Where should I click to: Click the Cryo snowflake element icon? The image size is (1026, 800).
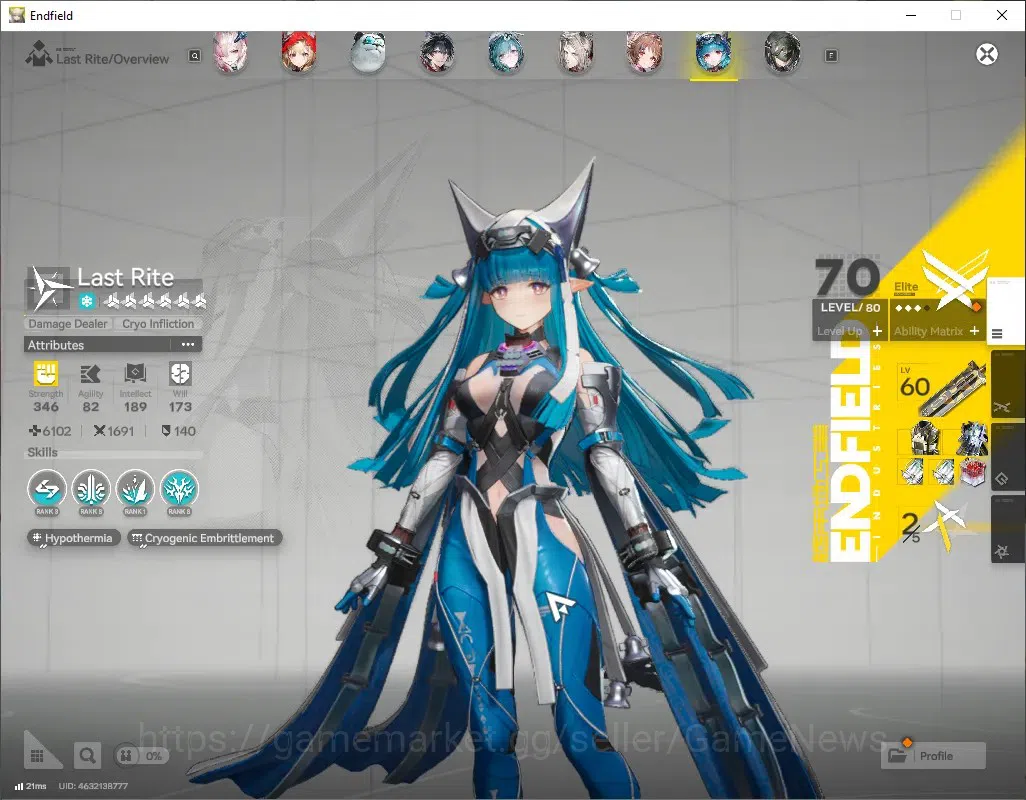[86, 301]
